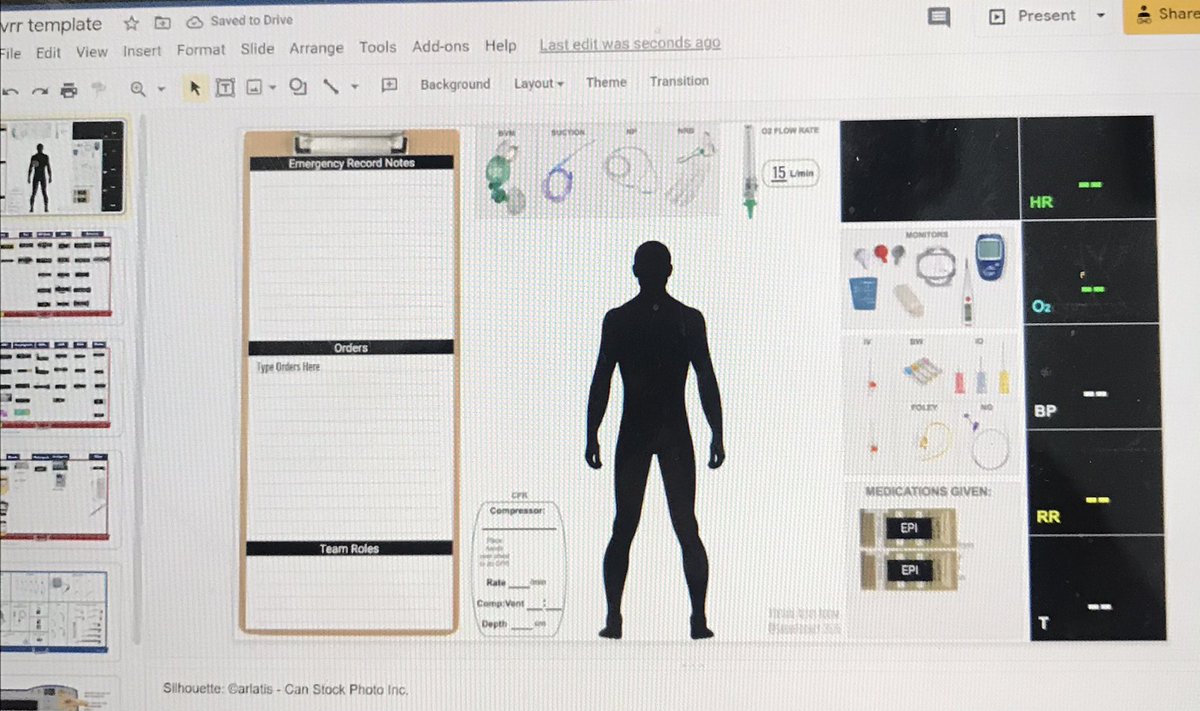Screen dimensions: 1200x711
Task: Open the Slide menu
Action: click(x=257, y=49)
